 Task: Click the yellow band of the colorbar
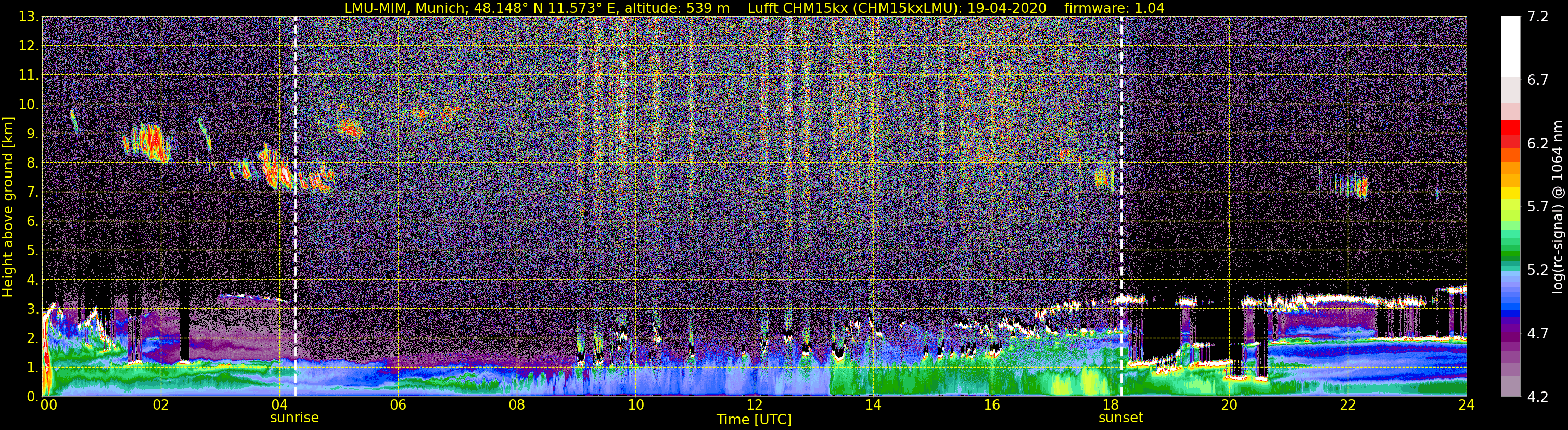[x=1510, y=194]
